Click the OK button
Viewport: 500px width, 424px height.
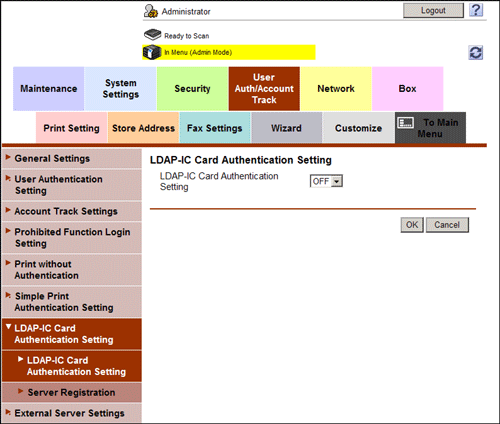coord(412,225)
